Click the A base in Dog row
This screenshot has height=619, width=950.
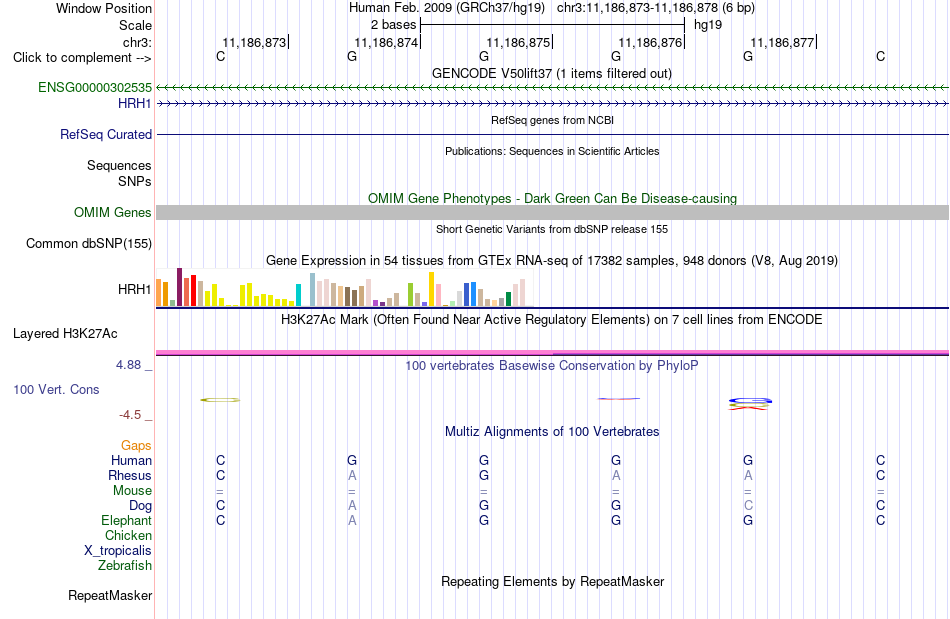pos(352,505)
